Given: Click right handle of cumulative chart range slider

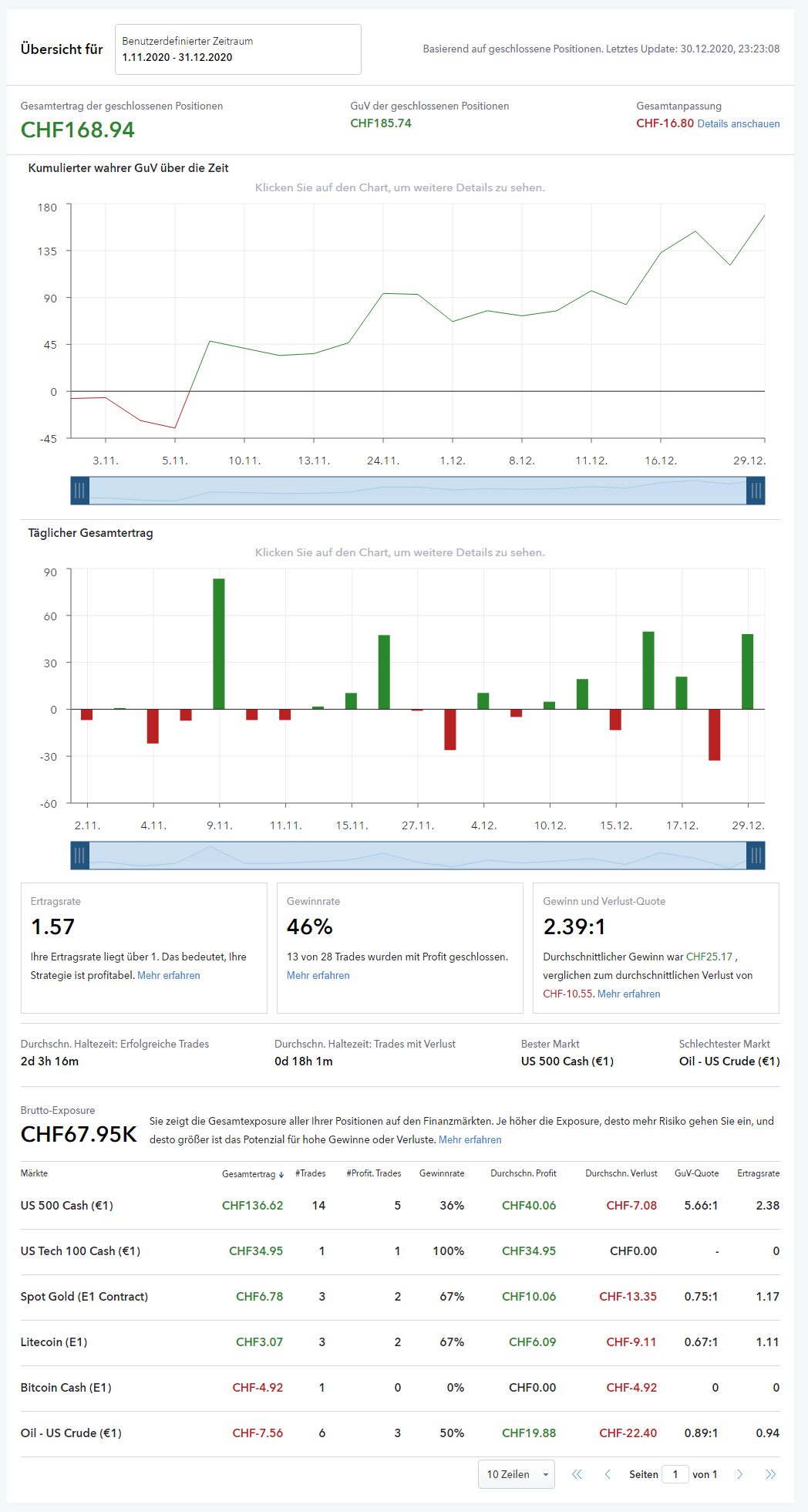Looking at the screenshot, I should coord(756,491).
